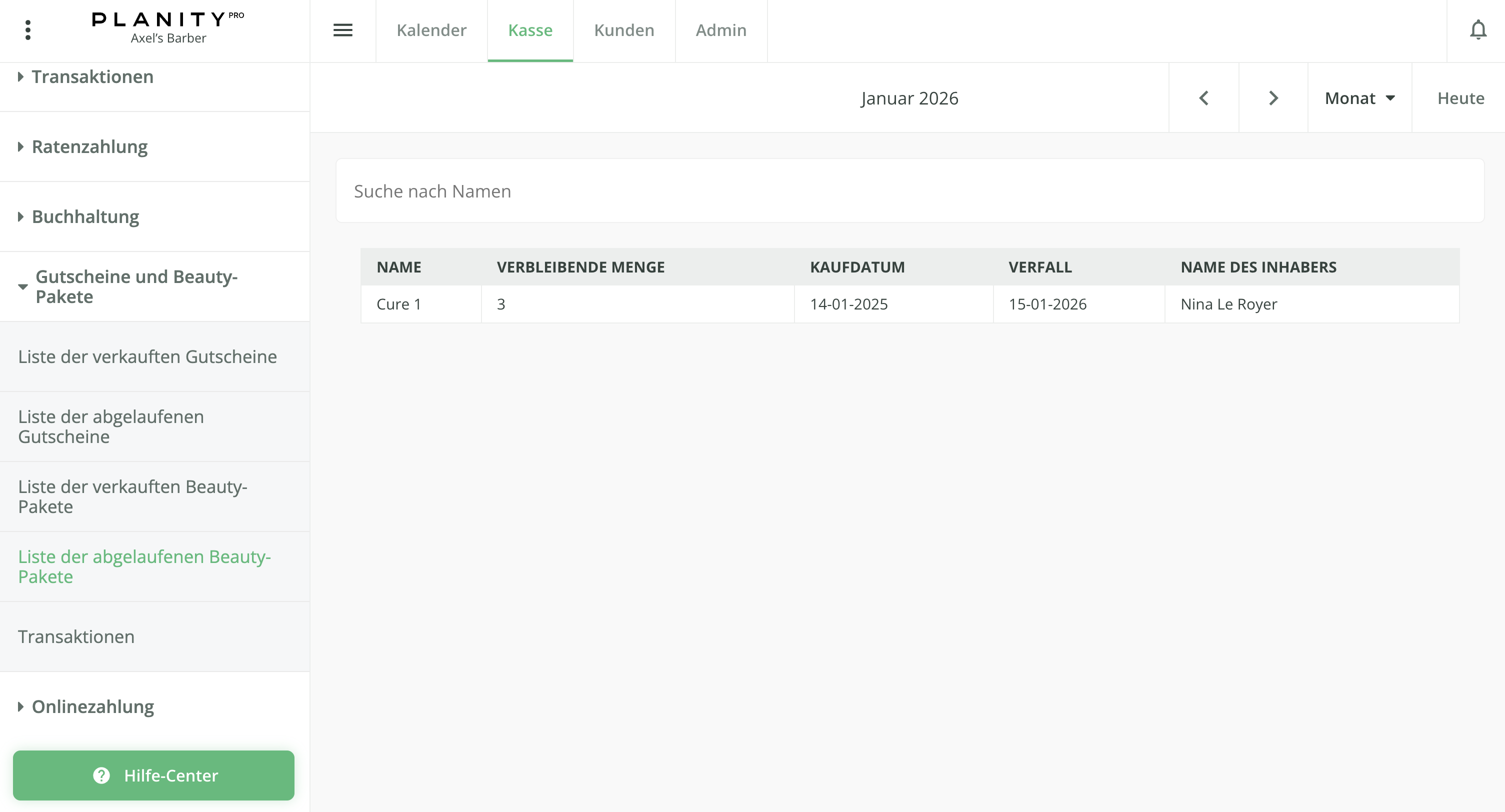This screenshot has height=812, width=1505.
Task: Expand the Buchhaltung section
Action: point(85,216)
